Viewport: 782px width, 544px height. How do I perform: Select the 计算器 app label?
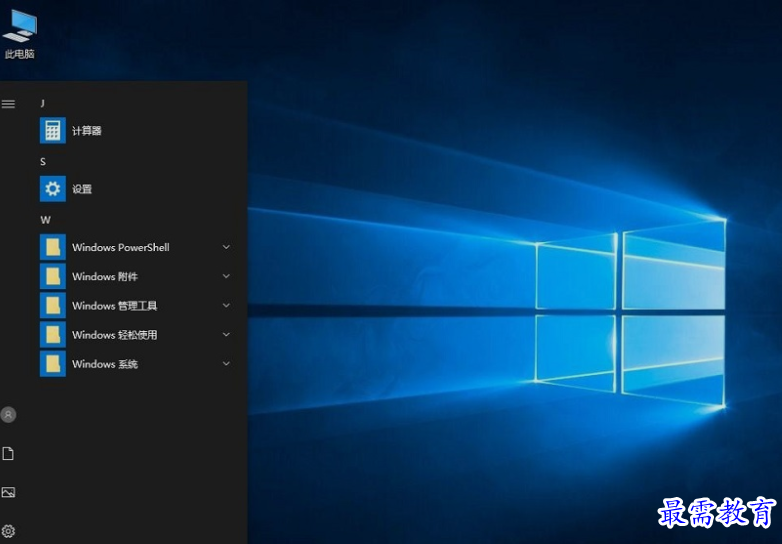tap(87, 131)
